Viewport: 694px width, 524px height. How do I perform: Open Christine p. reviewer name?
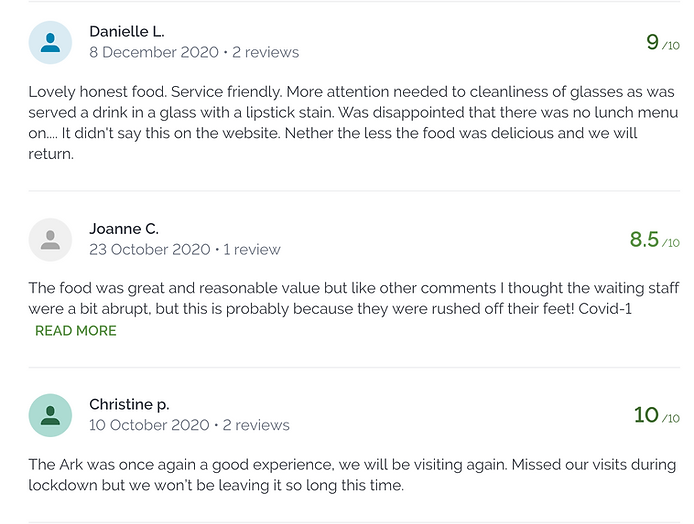(129, 404)
